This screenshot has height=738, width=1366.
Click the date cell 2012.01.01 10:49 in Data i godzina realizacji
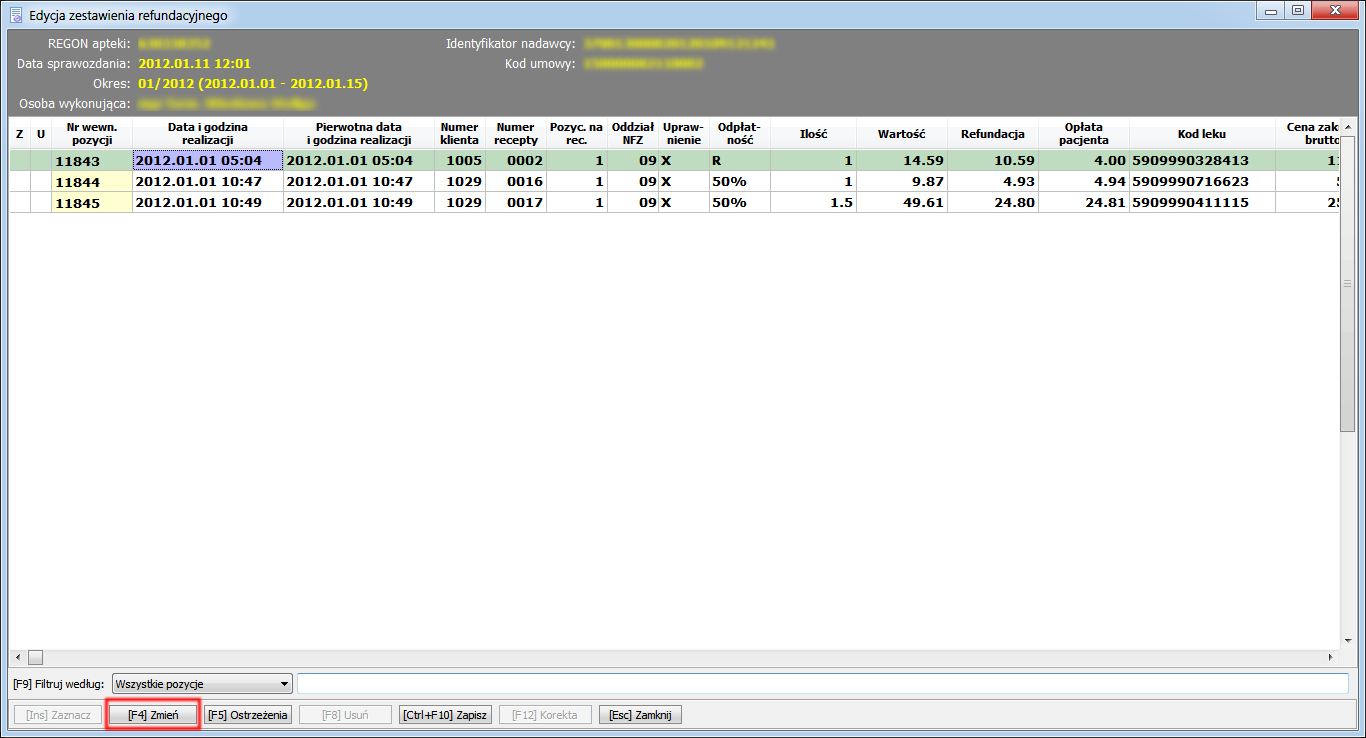208,202
